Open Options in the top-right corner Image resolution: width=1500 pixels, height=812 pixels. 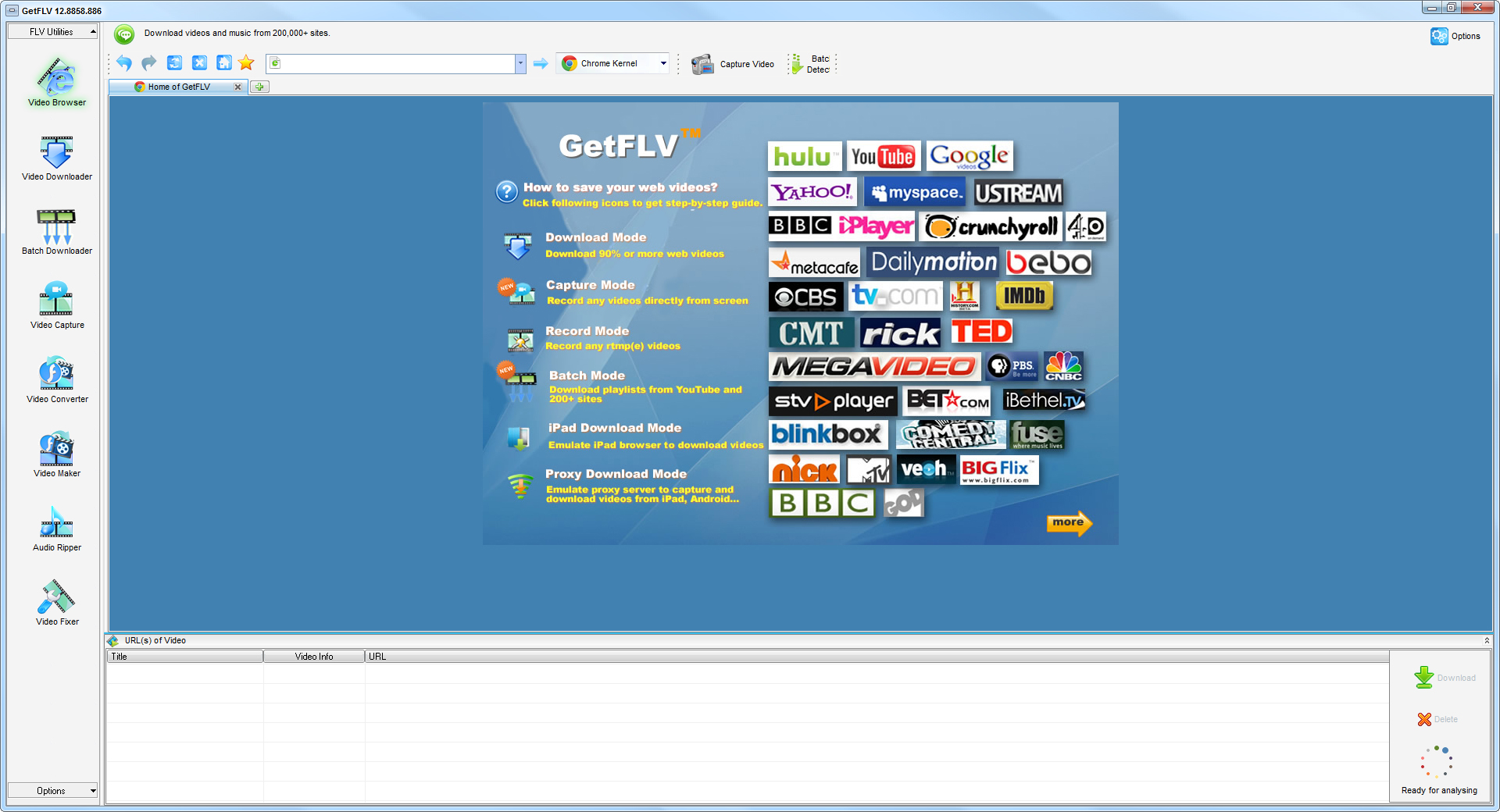coord(1455,36)
